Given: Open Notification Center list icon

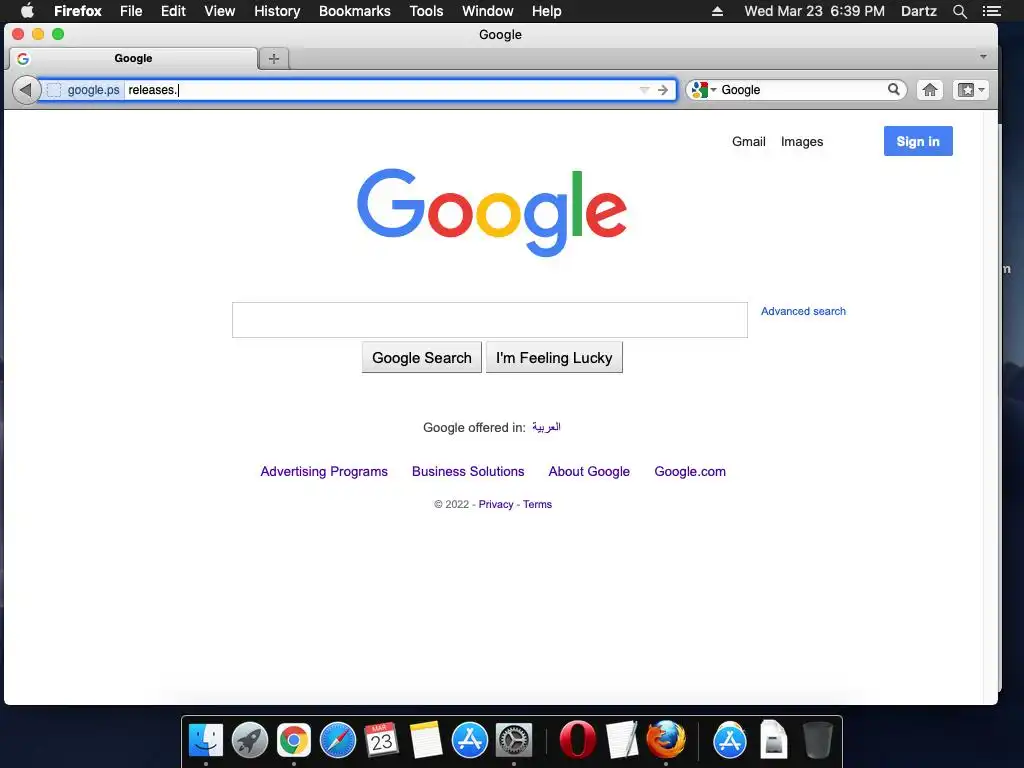Looking at the screenshot, I should (x=991, y=11).
